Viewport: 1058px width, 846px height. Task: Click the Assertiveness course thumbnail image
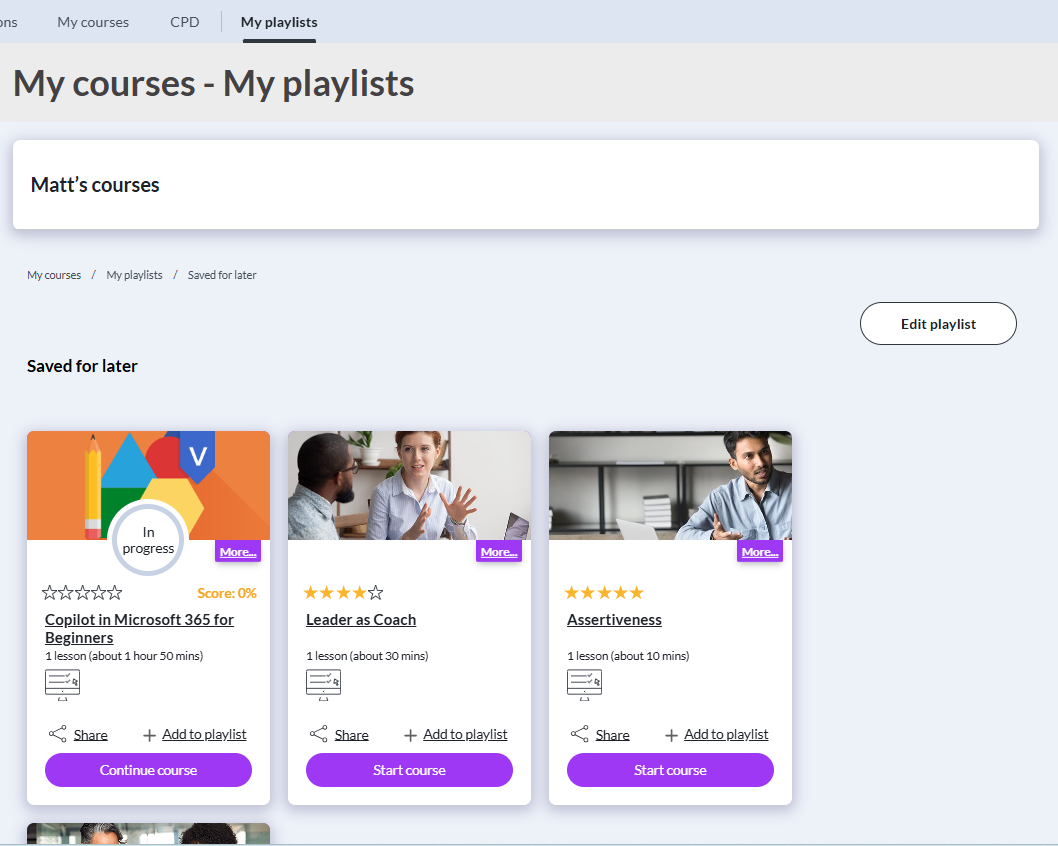coord(670,485)
